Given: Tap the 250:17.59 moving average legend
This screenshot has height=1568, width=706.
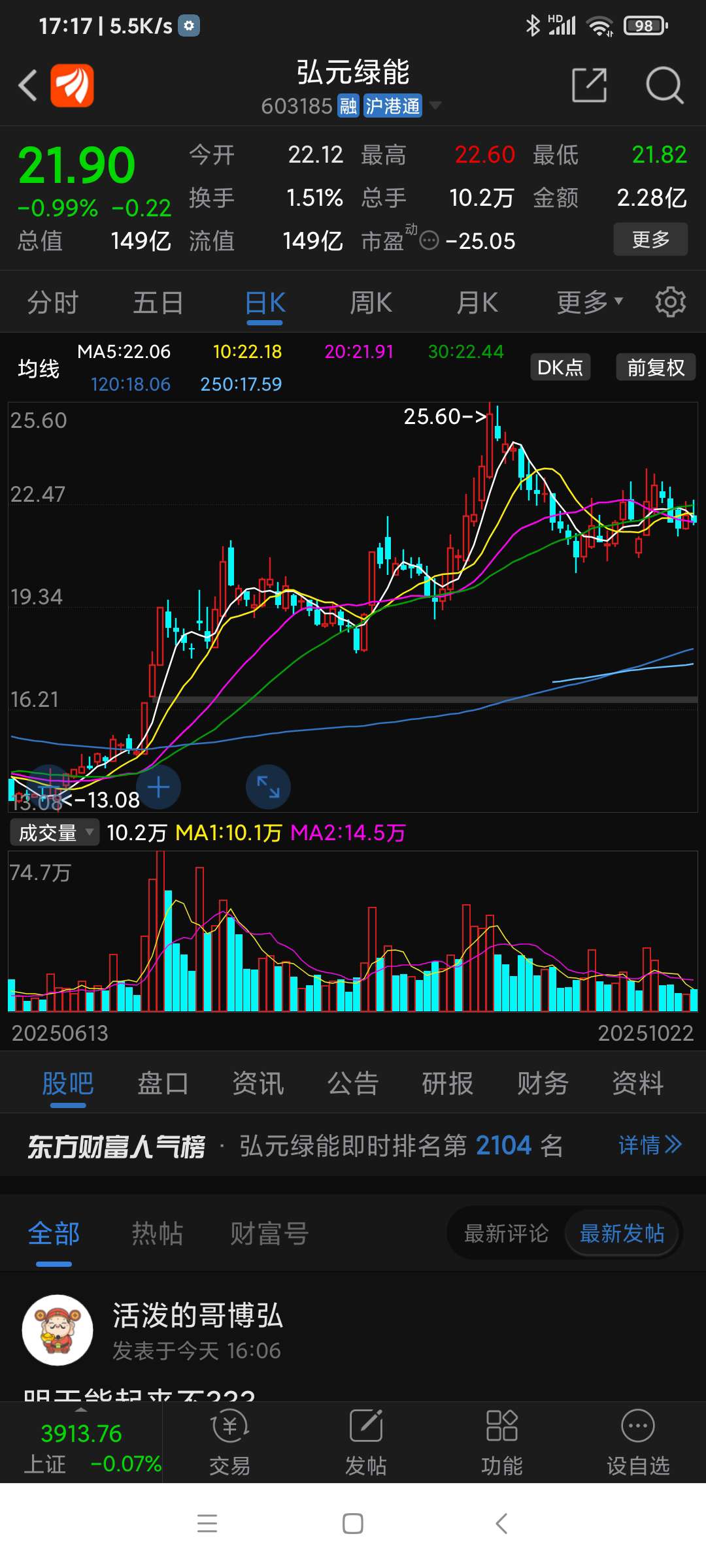Looking at the screenshot, I should (x=241, y=384).
